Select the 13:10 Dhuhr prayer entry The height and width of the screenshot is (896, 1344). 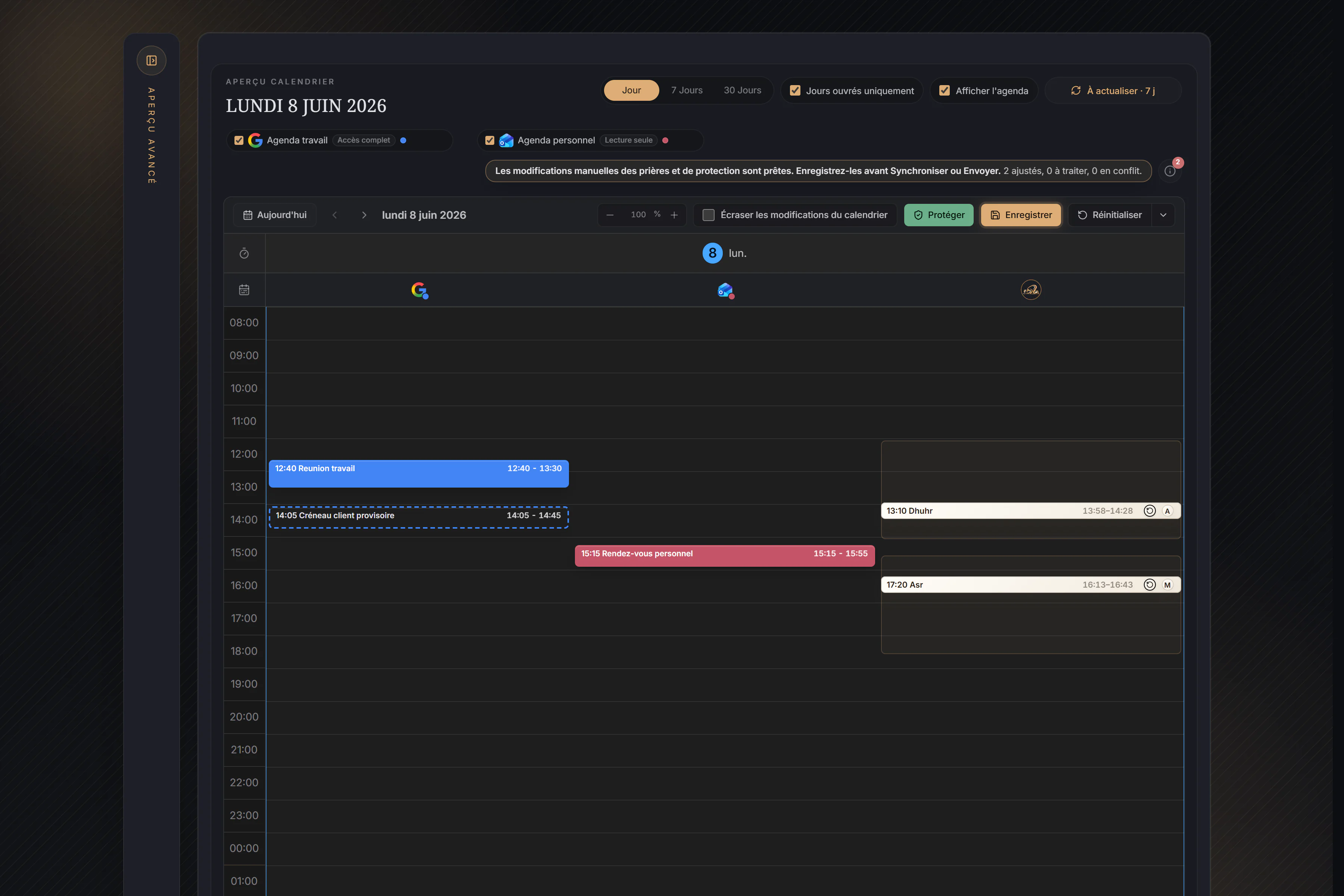[1031, 511]
